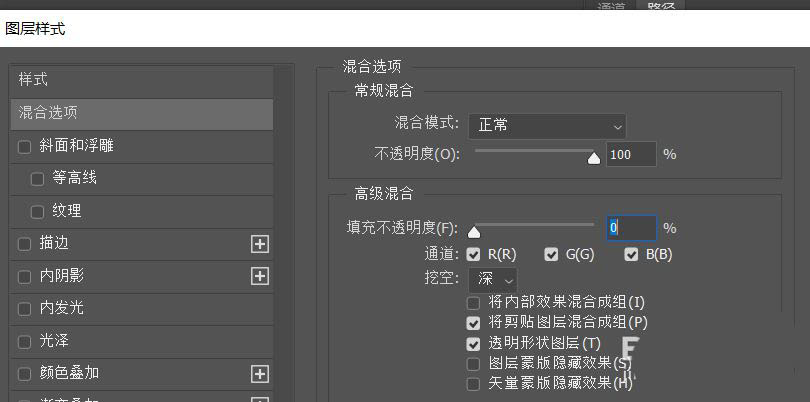
Task: Click the 填充不透明度 value field showing 0
Action: [631, 228]
